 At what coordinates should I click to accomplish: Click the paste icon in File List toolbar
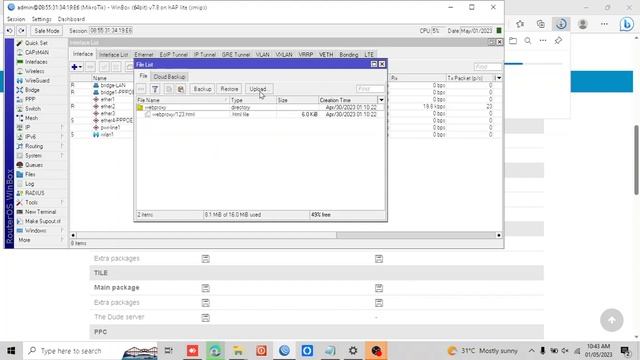click(181, 89)
